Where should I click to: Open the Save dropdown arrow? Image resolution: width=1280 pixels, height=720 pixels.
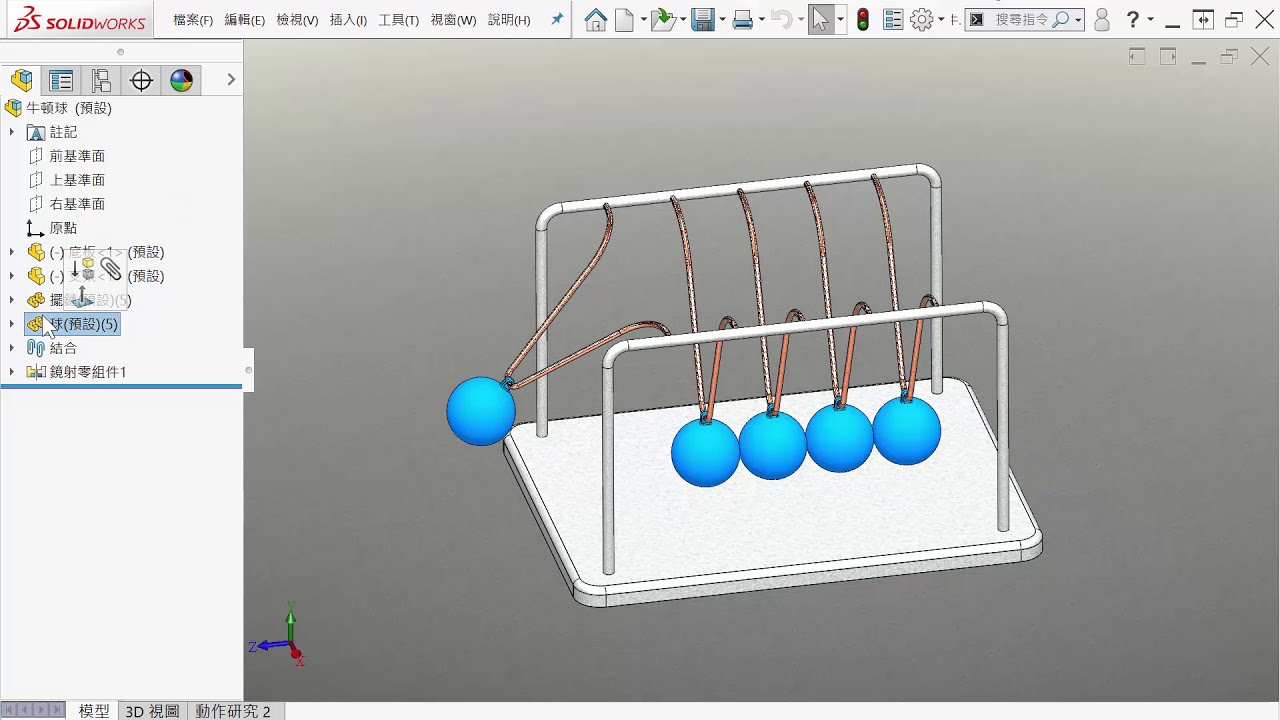click(x=721, y=20)
